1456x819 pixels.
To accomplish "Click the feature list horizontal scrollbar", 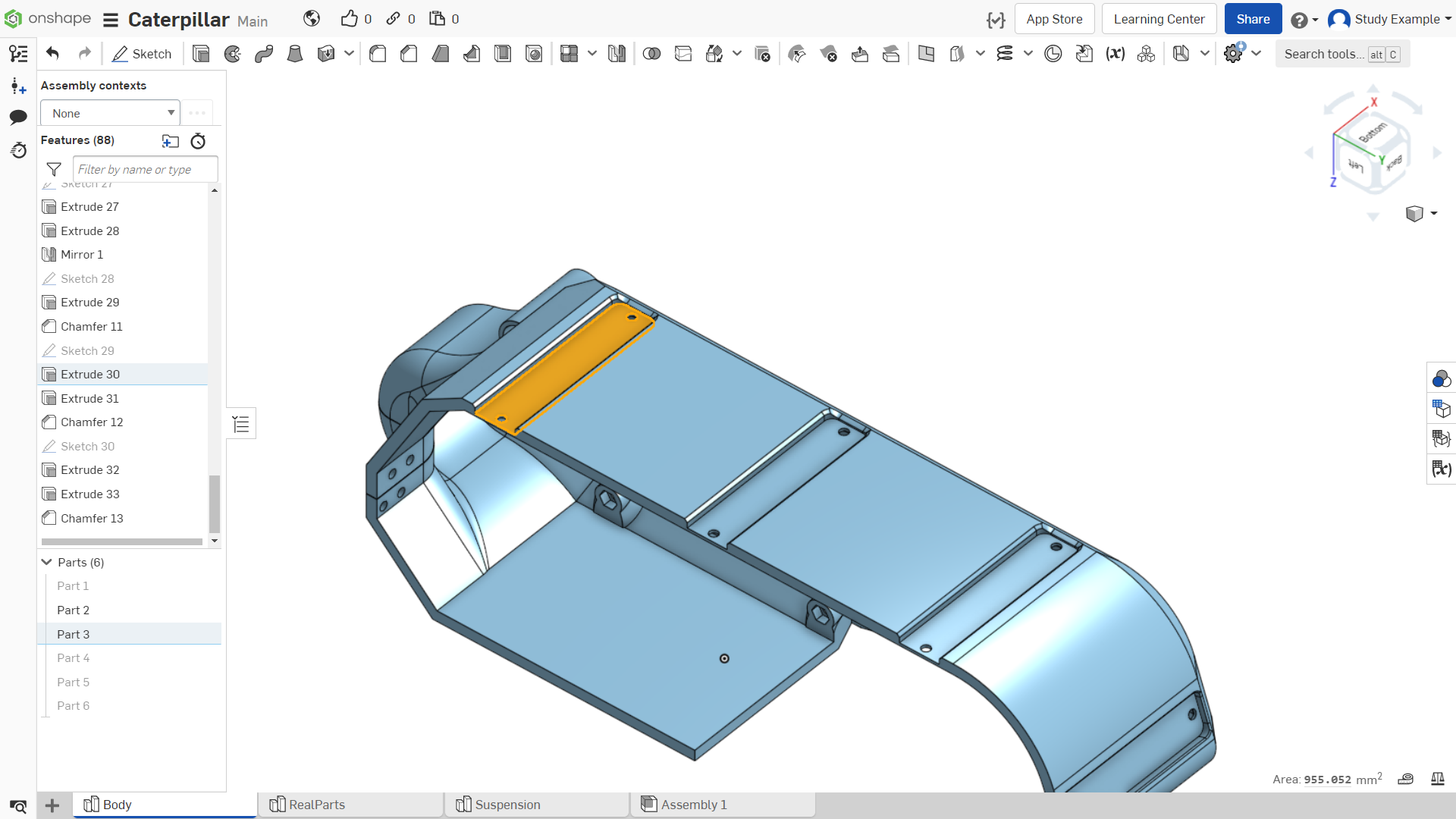I will [122, 541].
